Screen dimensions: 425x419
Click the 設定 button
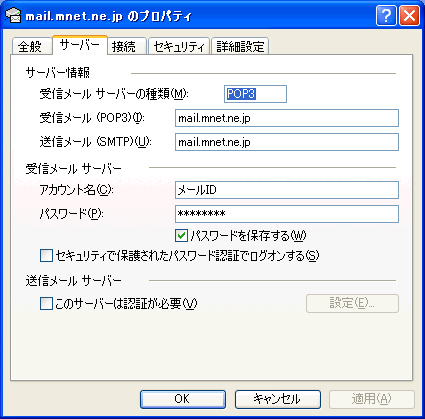(x=352, y=303)
